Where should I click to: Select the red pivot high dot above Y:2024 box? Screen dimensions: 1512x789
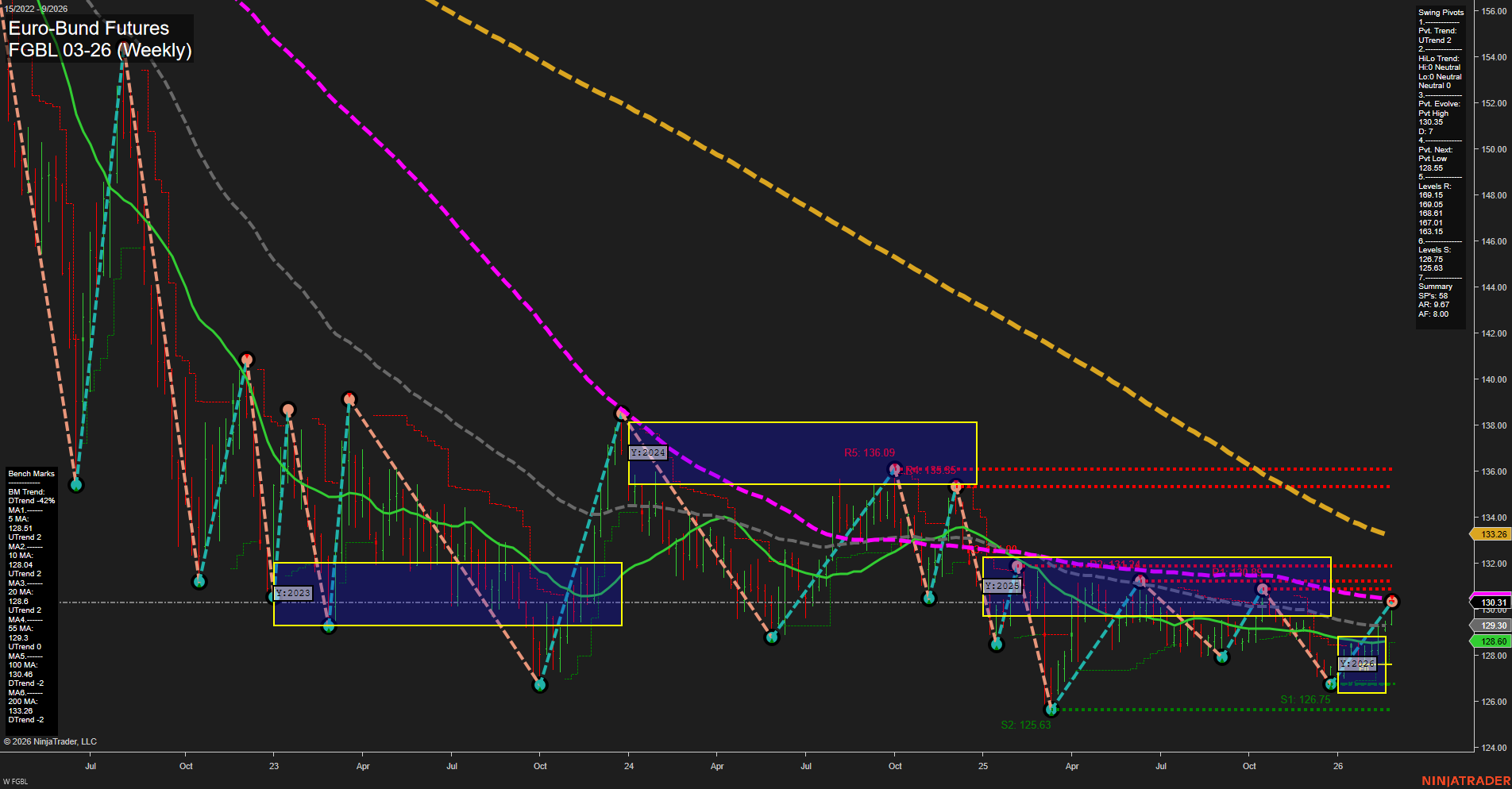coord(622,413)
